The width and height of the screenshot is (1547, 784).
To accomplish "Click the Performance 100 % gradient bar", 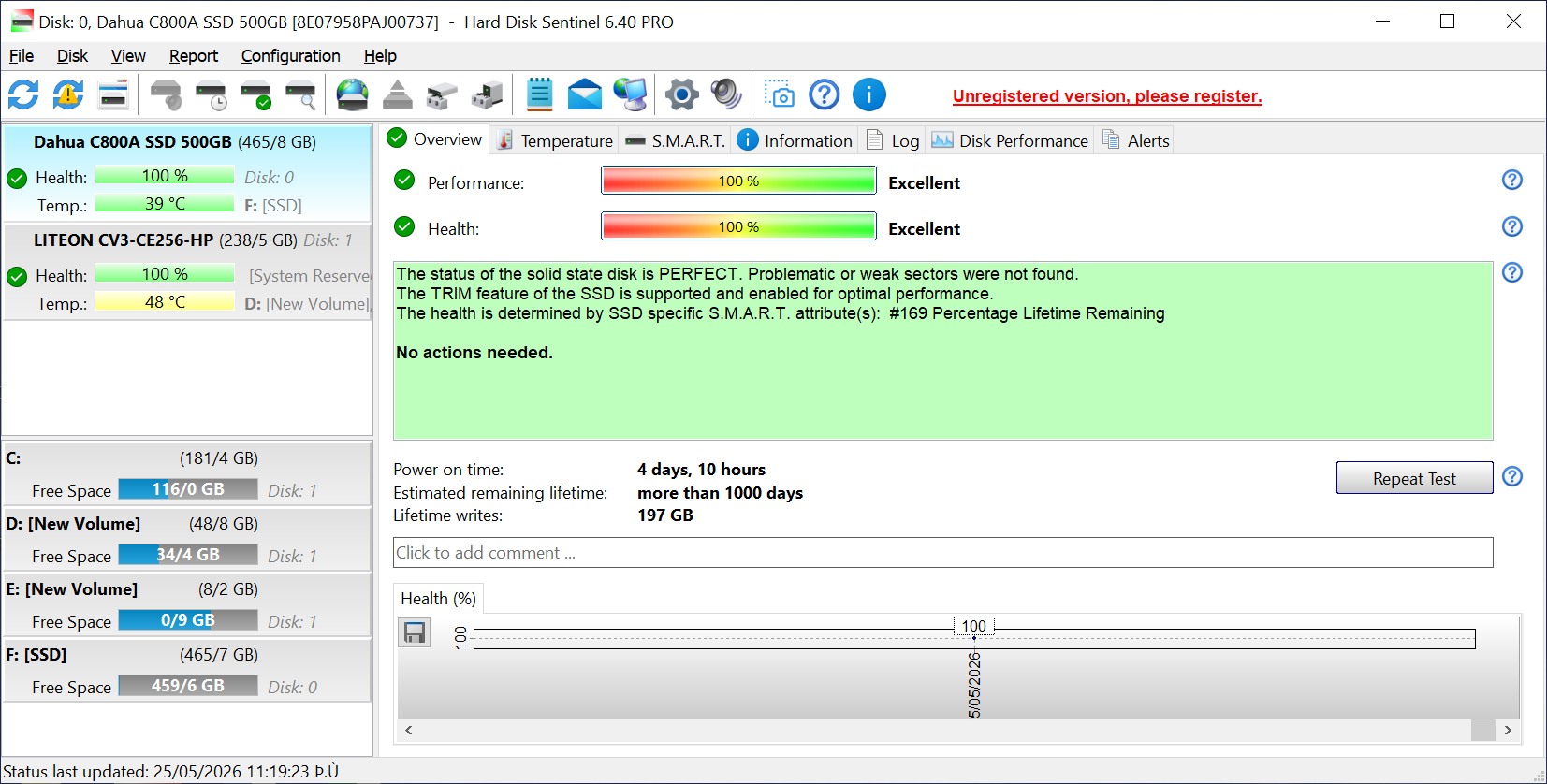I will click(738, 181).
